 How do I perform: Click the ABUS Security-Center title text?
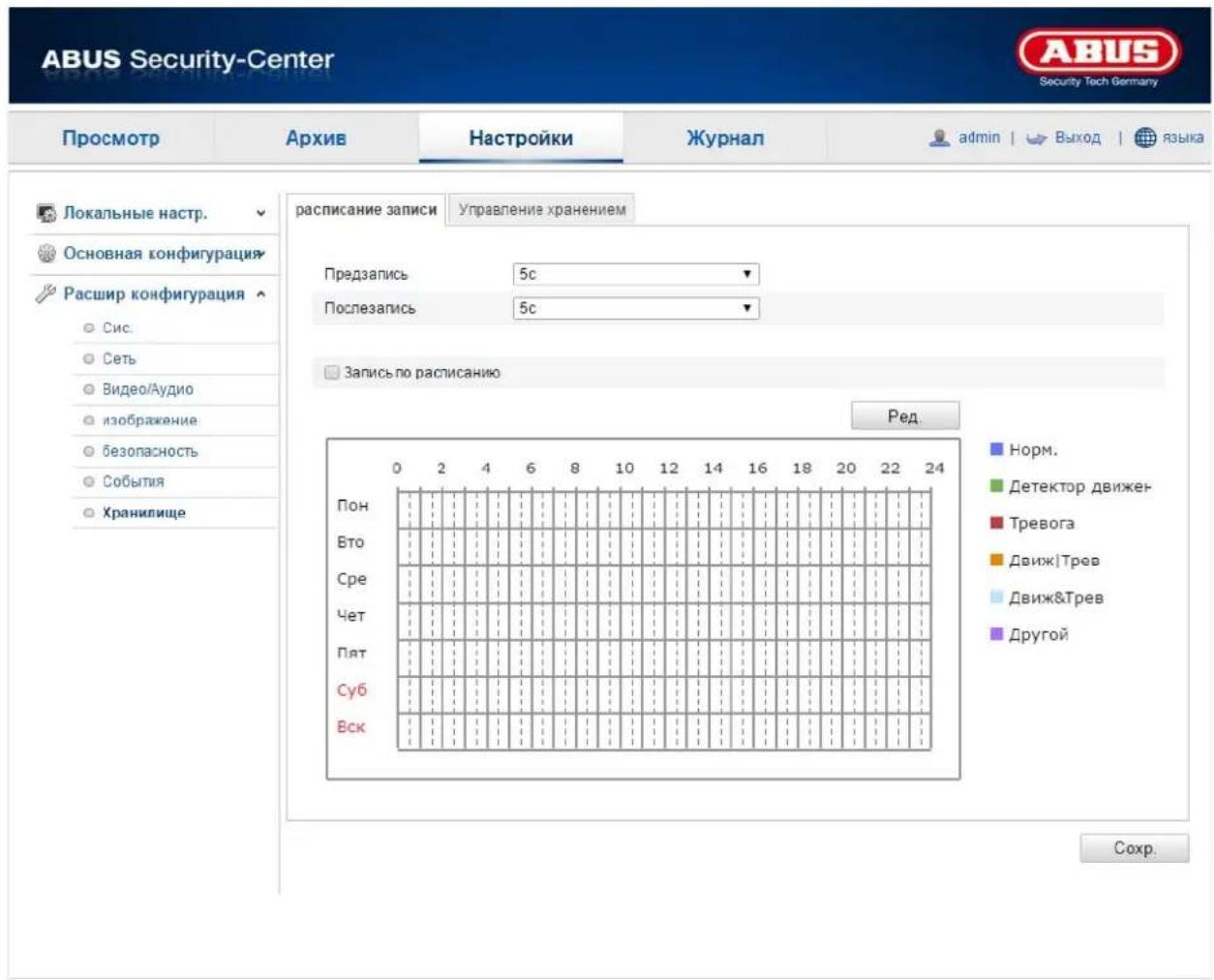coord(187,59)
